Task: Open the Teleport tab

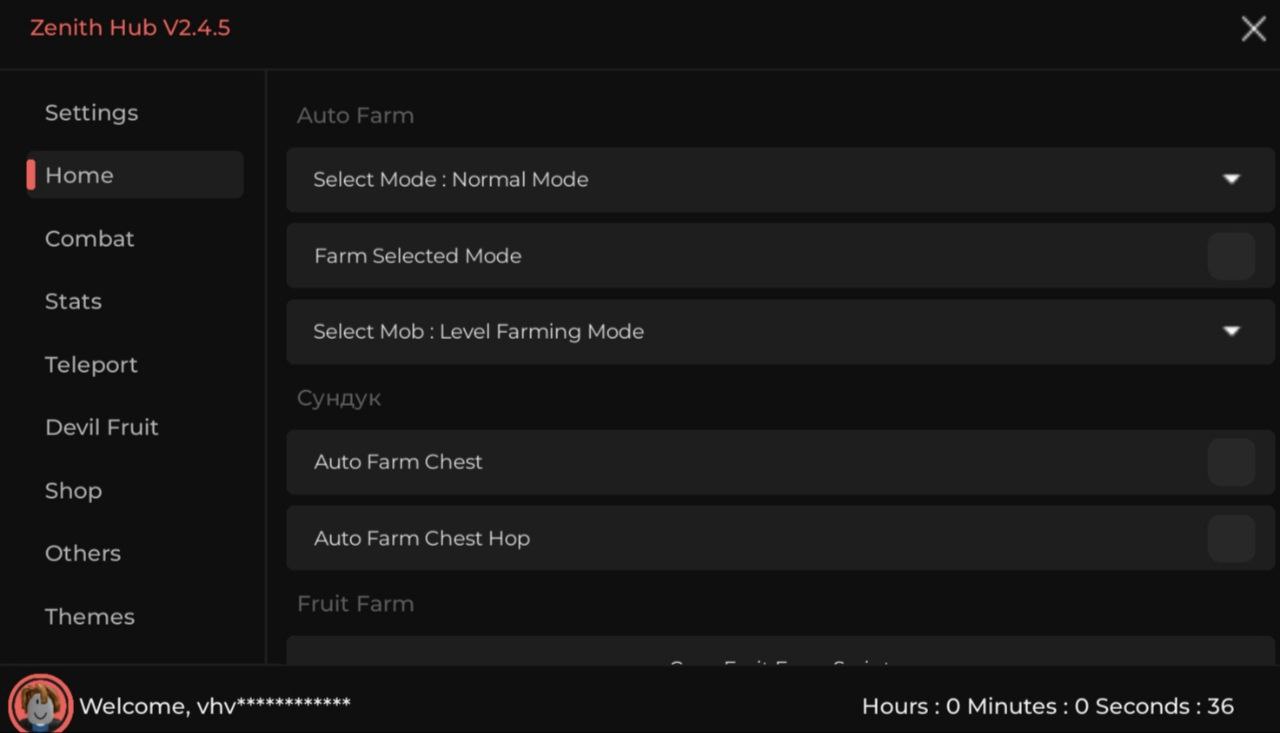Action: click(92, 365)
